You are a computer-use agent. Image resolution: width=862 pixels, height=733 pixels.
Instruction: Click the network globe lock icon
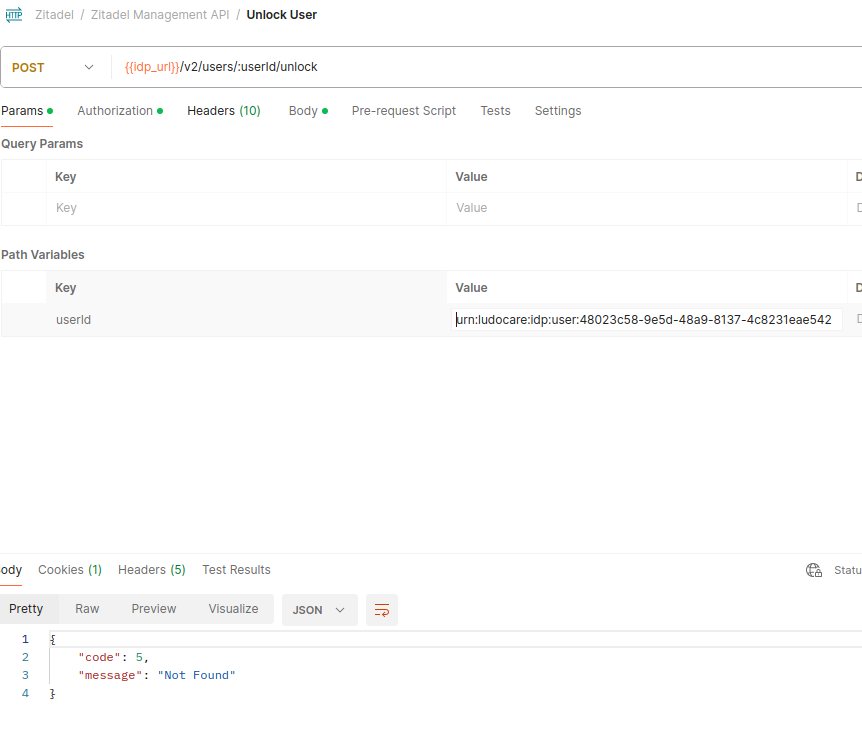[x=814, y=570]
